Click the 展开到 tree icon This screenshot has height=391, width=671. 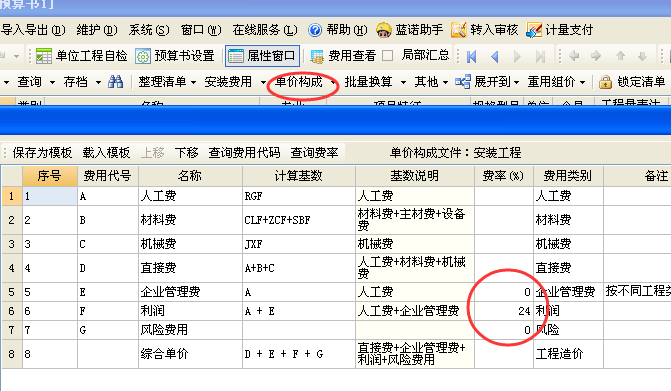point(463,81)
